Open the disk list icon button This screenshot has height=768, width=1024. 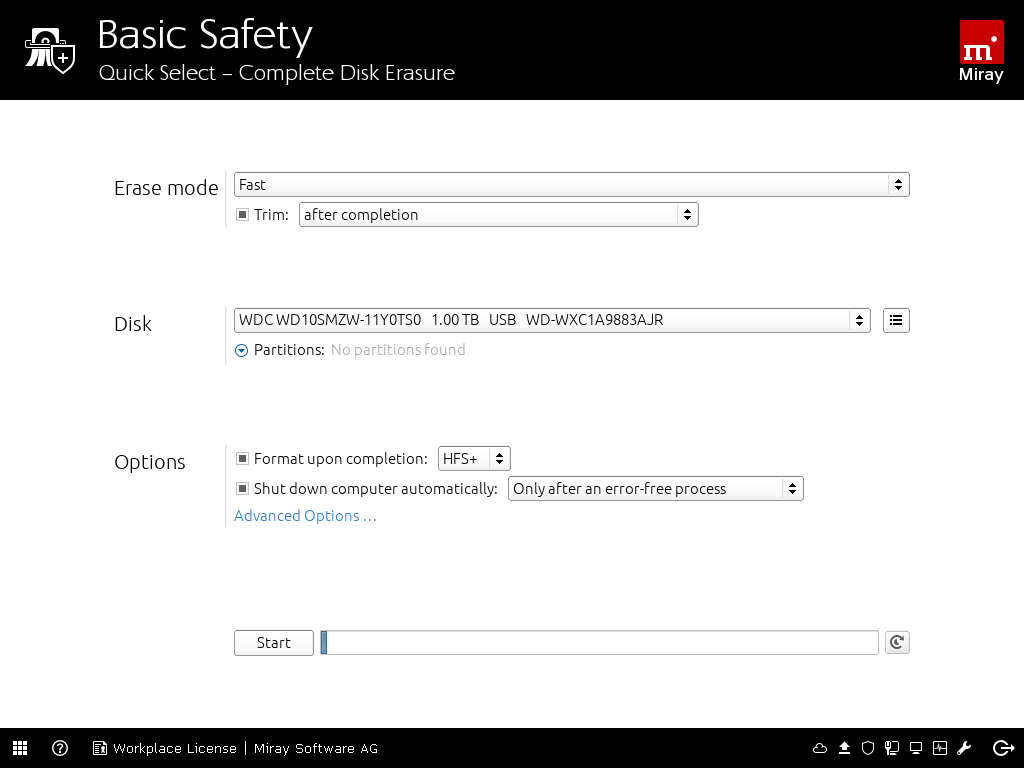pos(896,320)
